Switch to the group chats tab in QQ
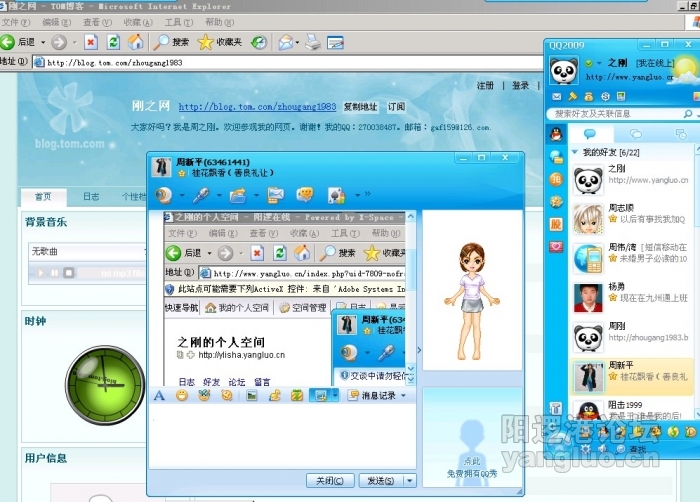 click(x=636, y=134)
